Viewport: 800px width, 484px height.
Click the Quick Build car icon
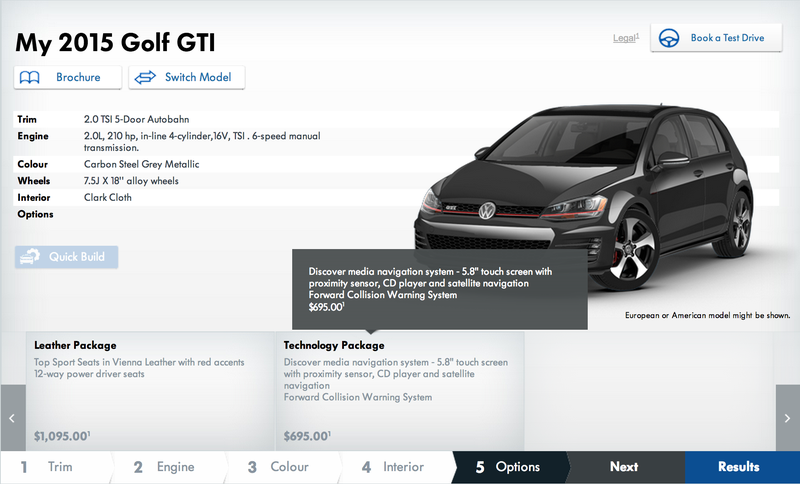(30, 257)
